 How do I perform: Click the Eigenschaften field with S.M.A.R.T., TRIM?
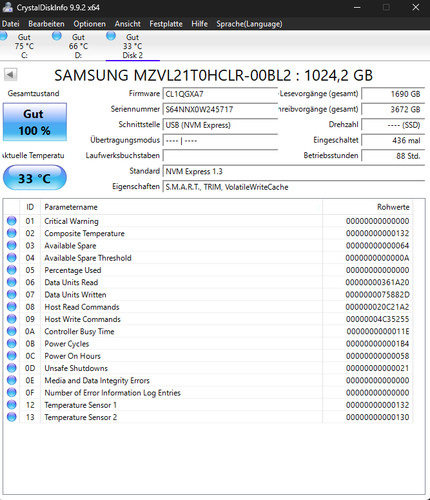(294, 187)
